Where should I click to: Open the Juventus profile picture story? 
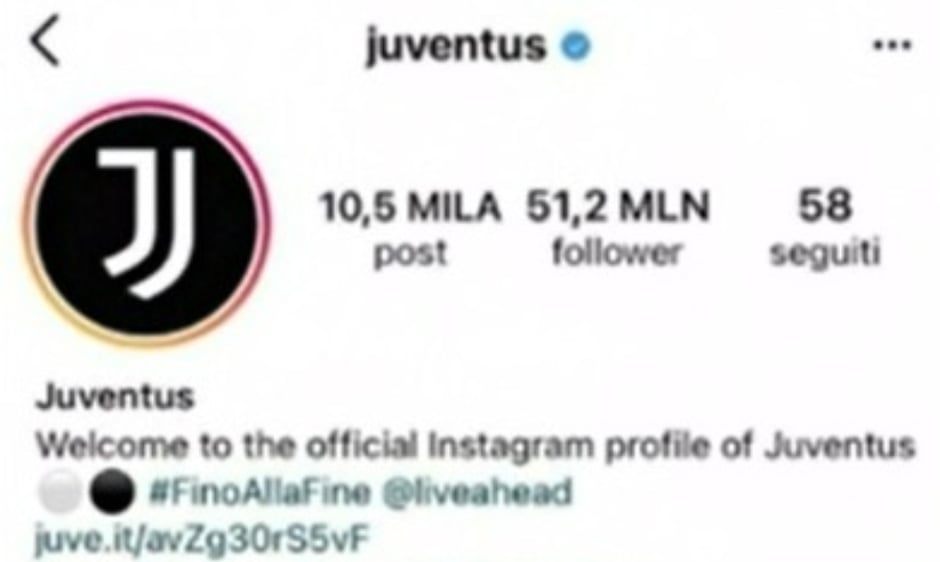tap(146, 223)
